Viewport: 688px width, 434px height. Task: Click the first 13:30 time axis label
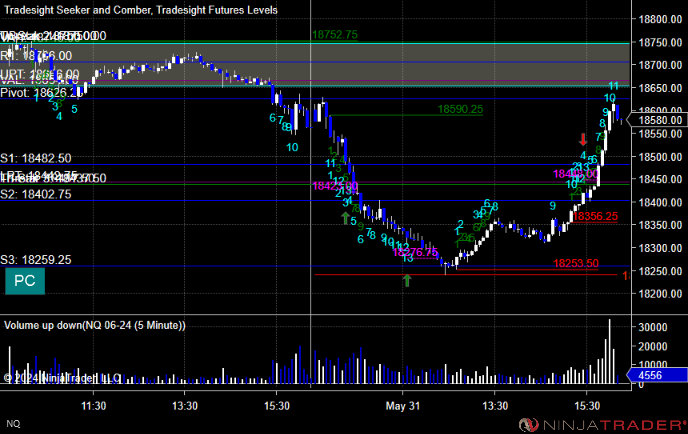tap(185, 406)
